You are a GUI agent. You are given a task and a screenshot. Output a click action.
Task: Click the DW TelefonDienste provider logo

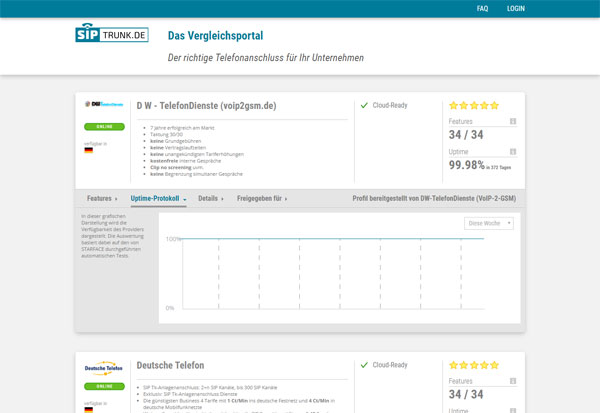point(104,104)
